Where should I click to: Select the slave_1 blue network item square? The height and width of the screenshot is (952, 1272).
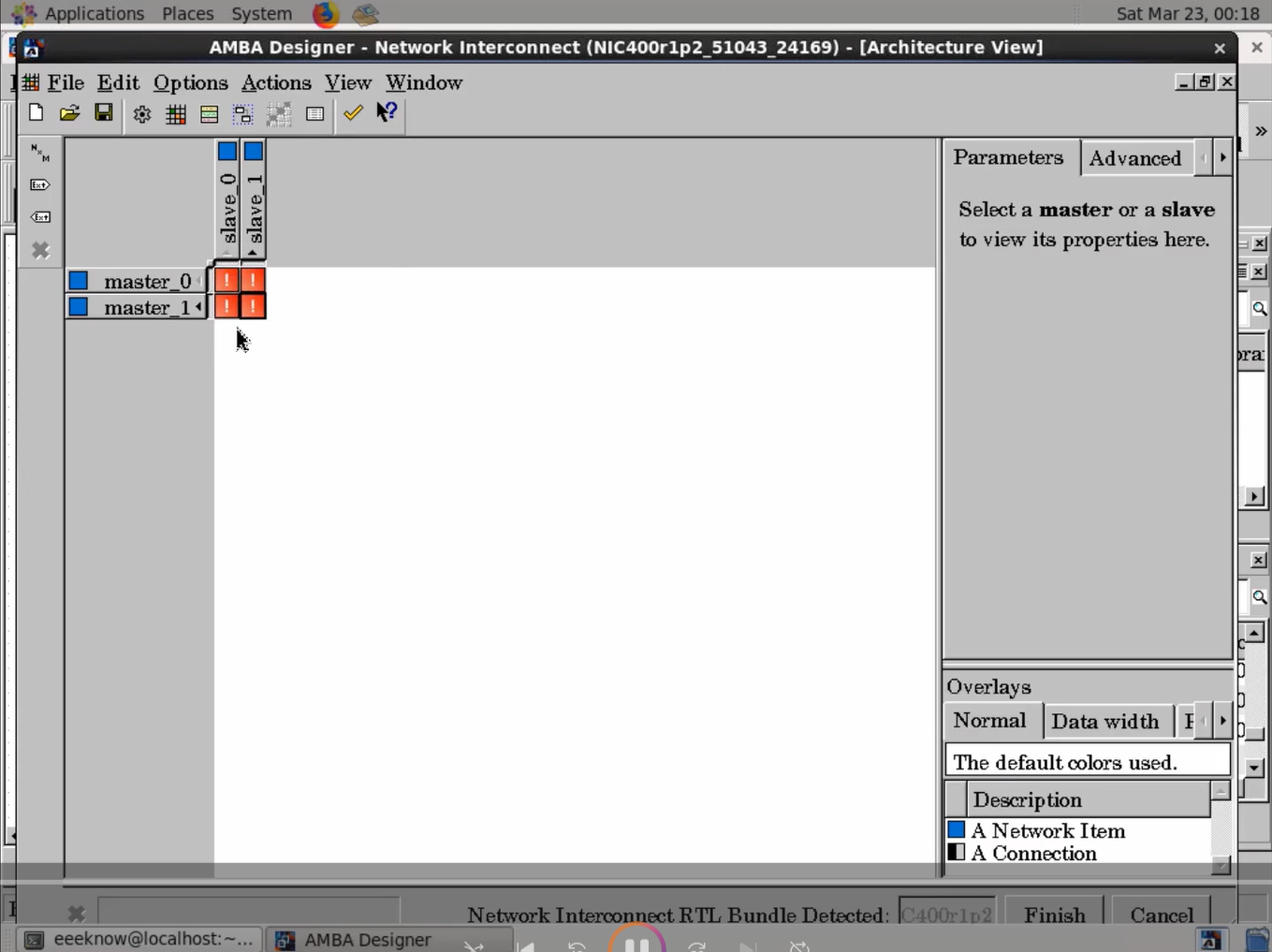click(254, 151)
